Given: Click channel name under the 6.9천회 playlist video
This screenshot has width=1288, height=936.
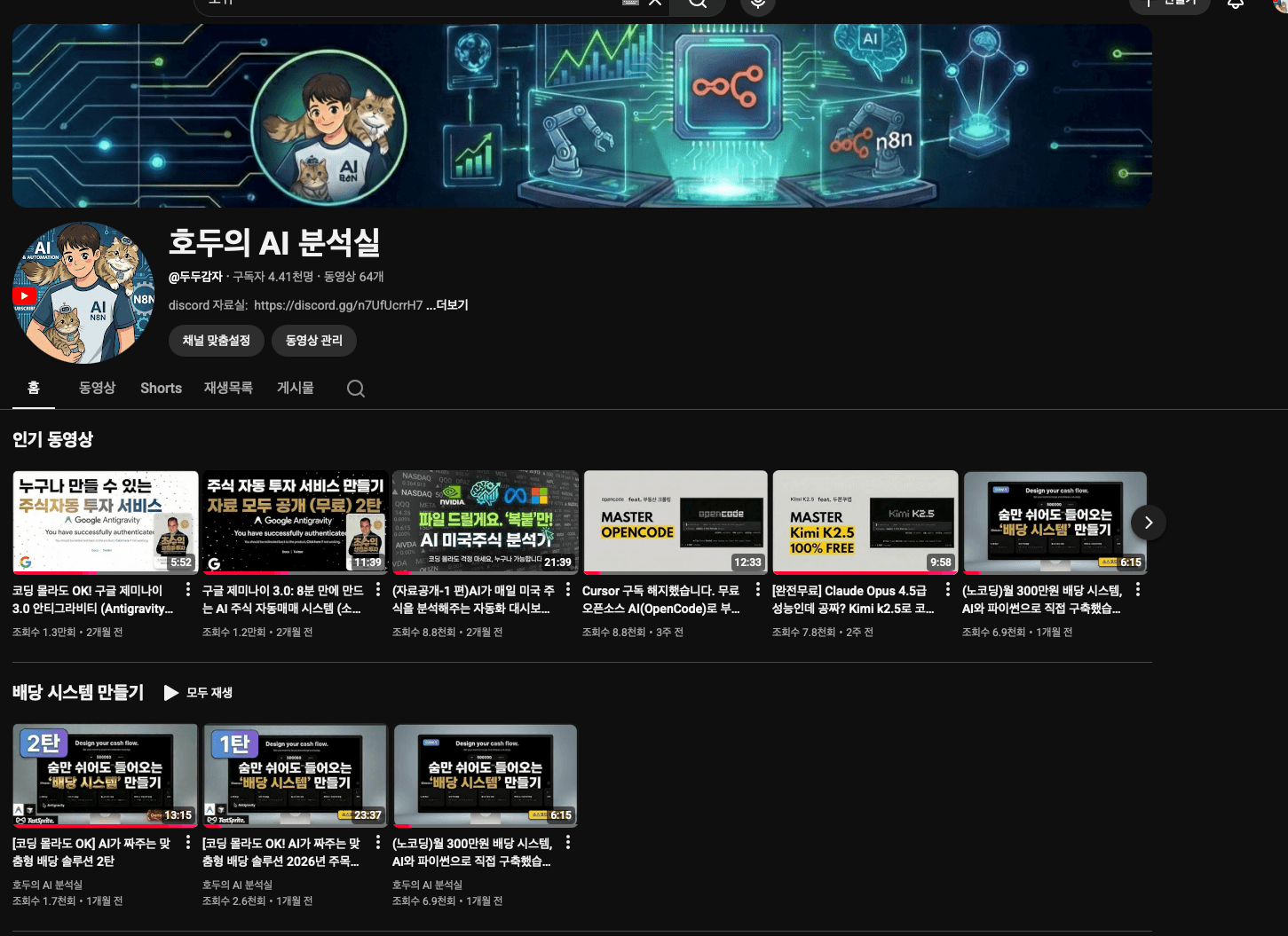Looking at the screenshot, I should (427, 885).
